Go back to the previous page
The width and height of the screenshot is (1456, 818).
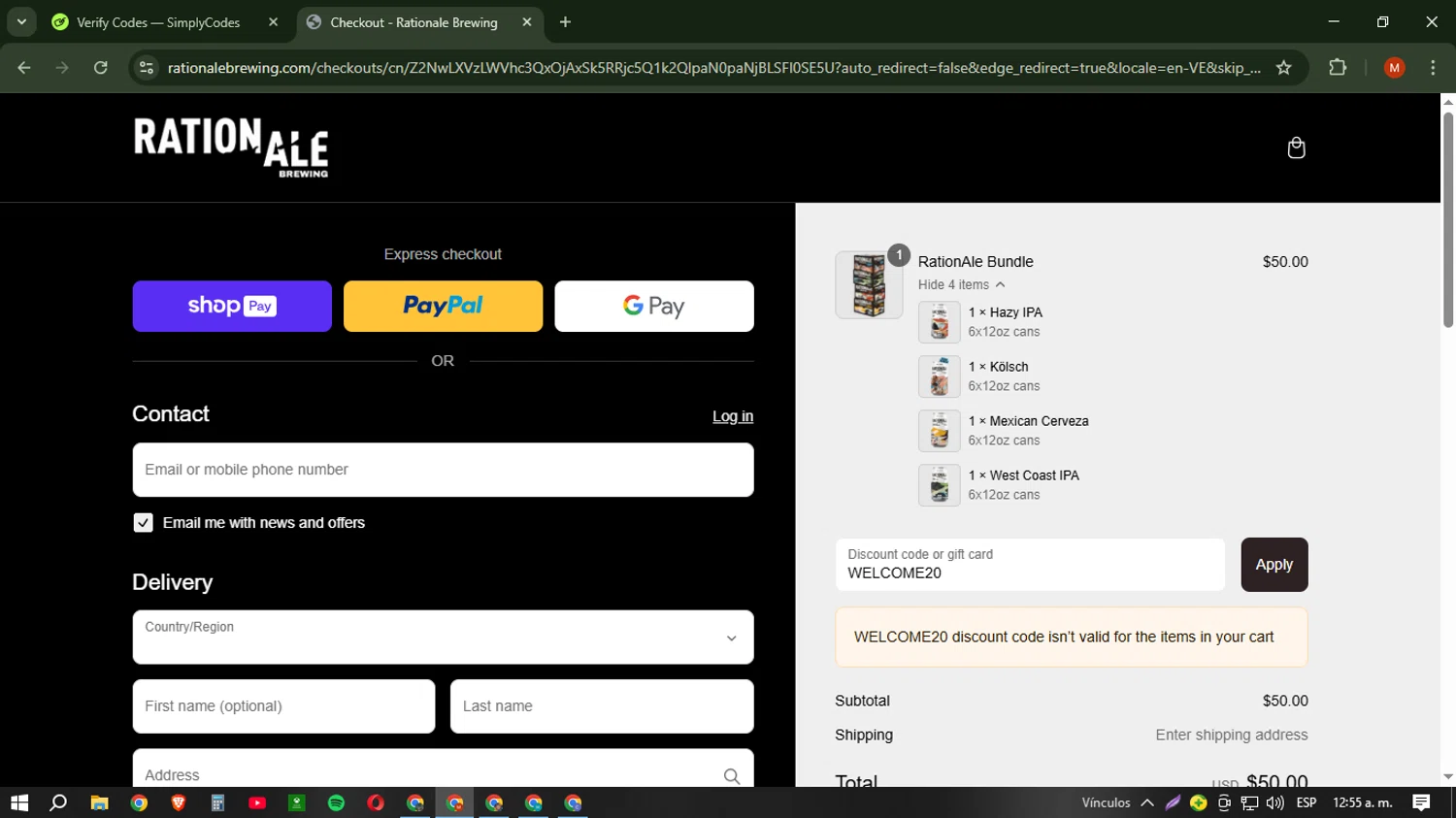24,68
